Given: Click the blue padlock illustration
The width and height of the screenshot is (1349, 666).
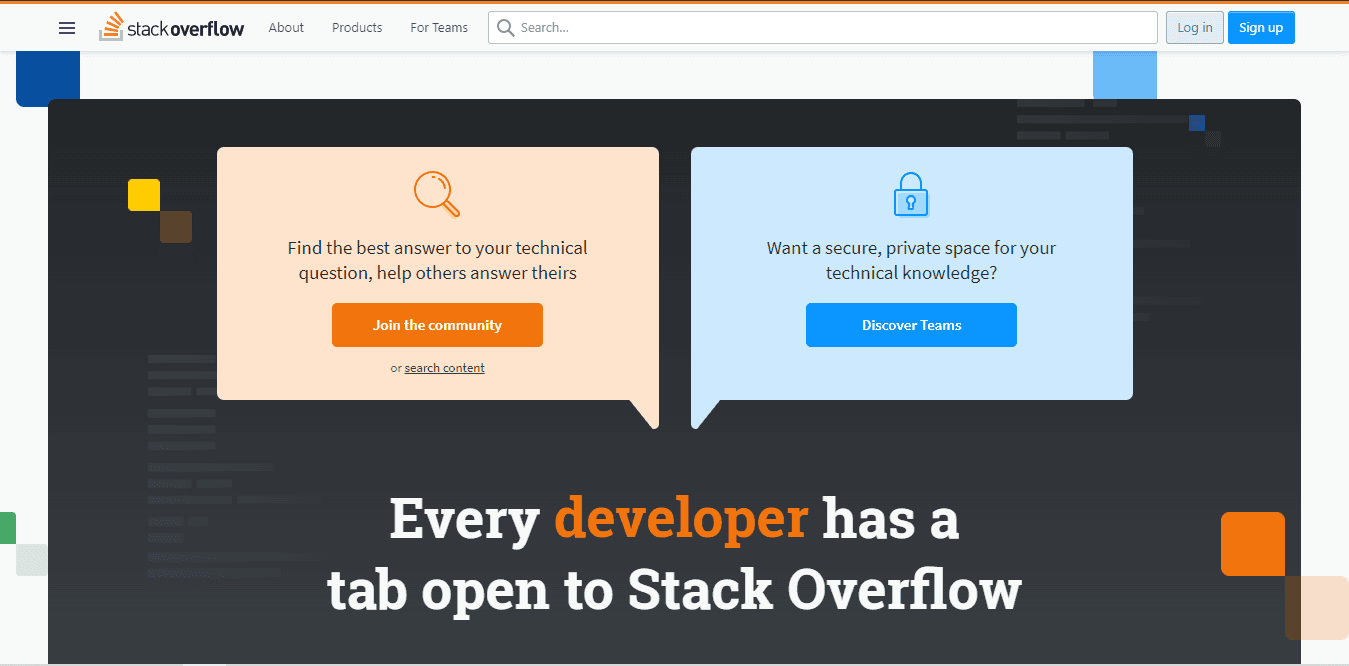Looking at the screenshot, I should pos(910,194).
